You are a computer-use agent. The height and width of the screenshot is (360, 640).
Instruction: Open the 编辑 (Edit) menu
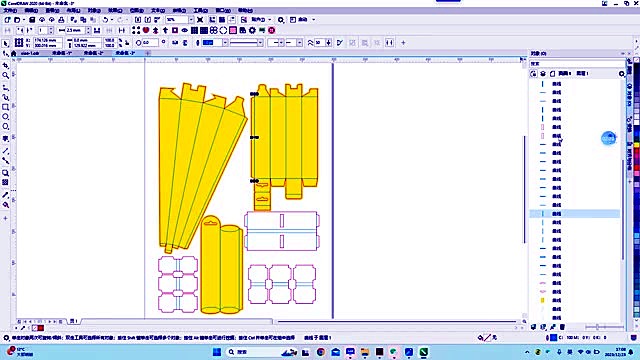click(31, 10)
